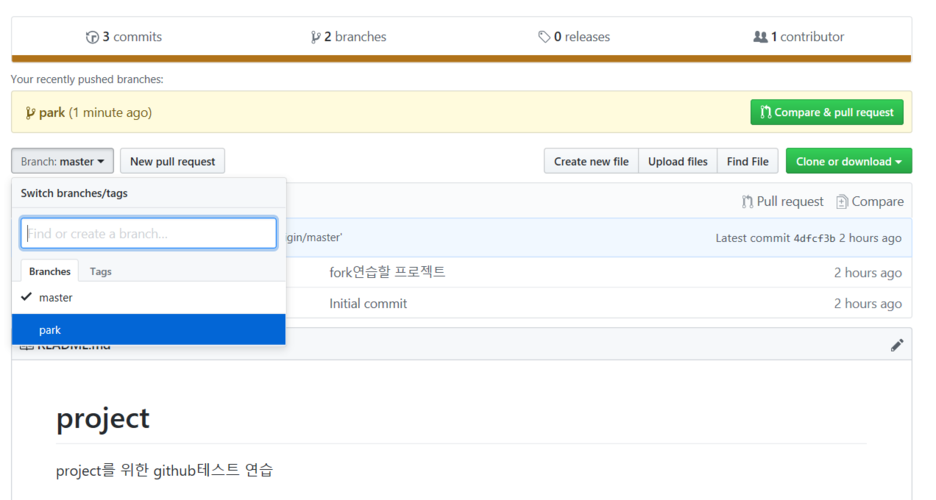
Task: Click 'Your recently pushed branches:' label
Action: pos(87,79)
